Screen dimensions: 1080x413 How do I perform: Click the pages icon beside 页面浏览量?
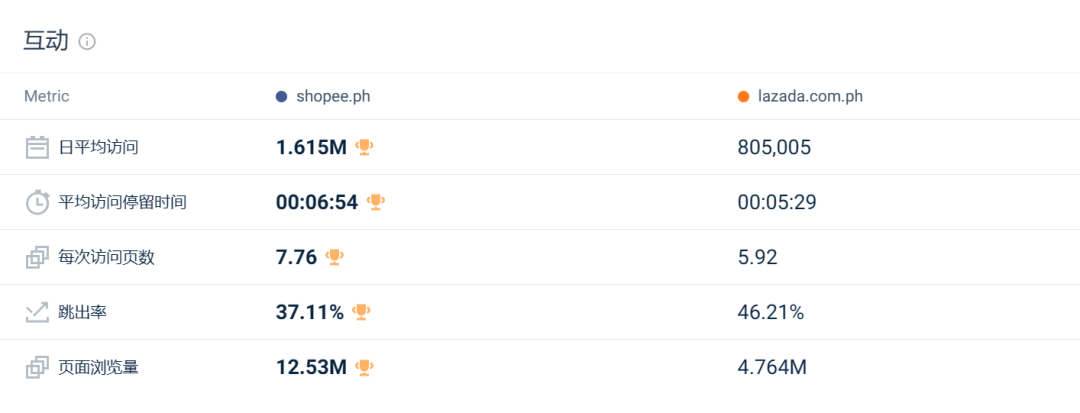coord(37,368)
